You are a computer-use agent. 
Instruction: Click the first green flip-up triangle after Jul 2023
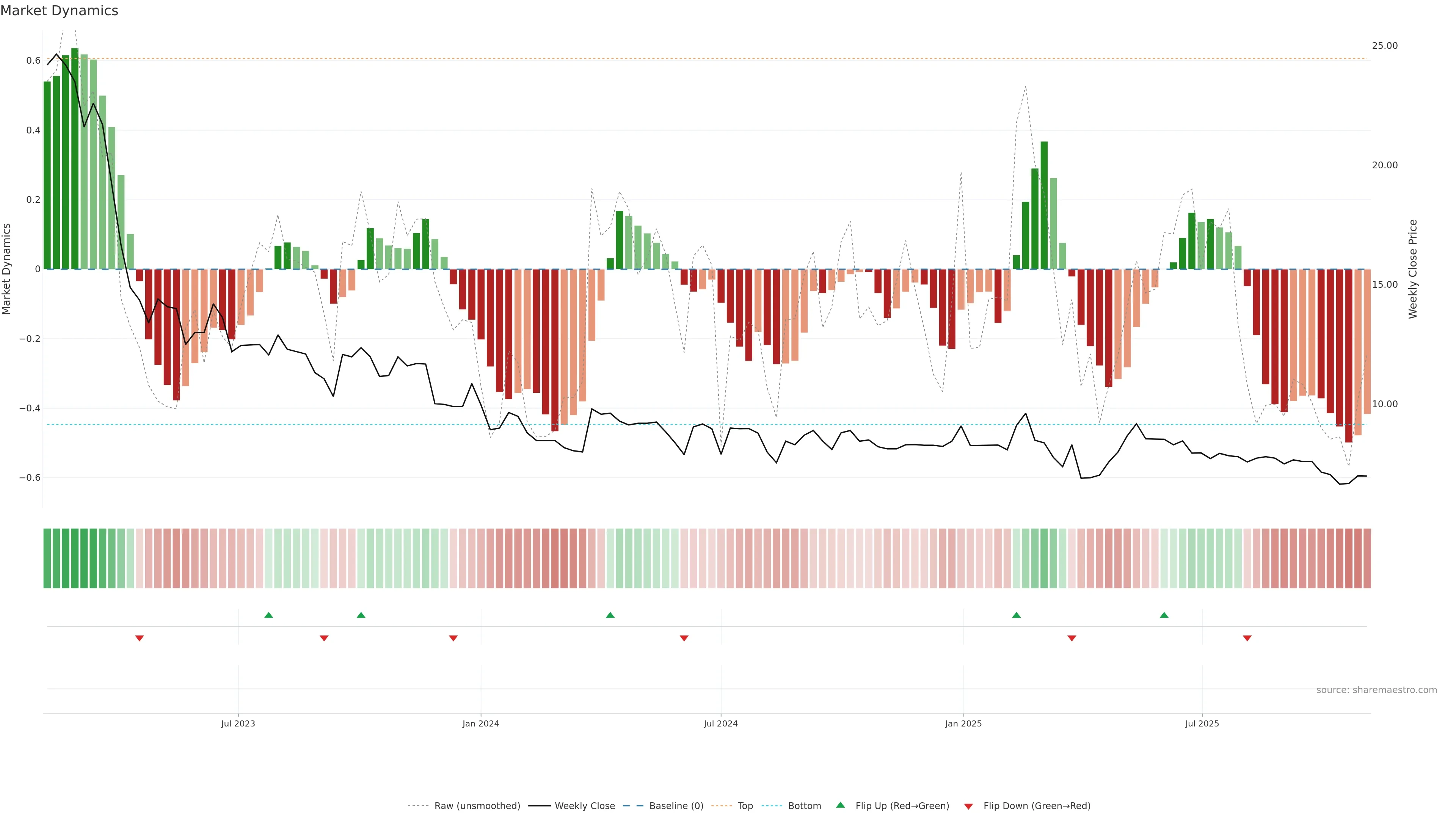(268, 615)
